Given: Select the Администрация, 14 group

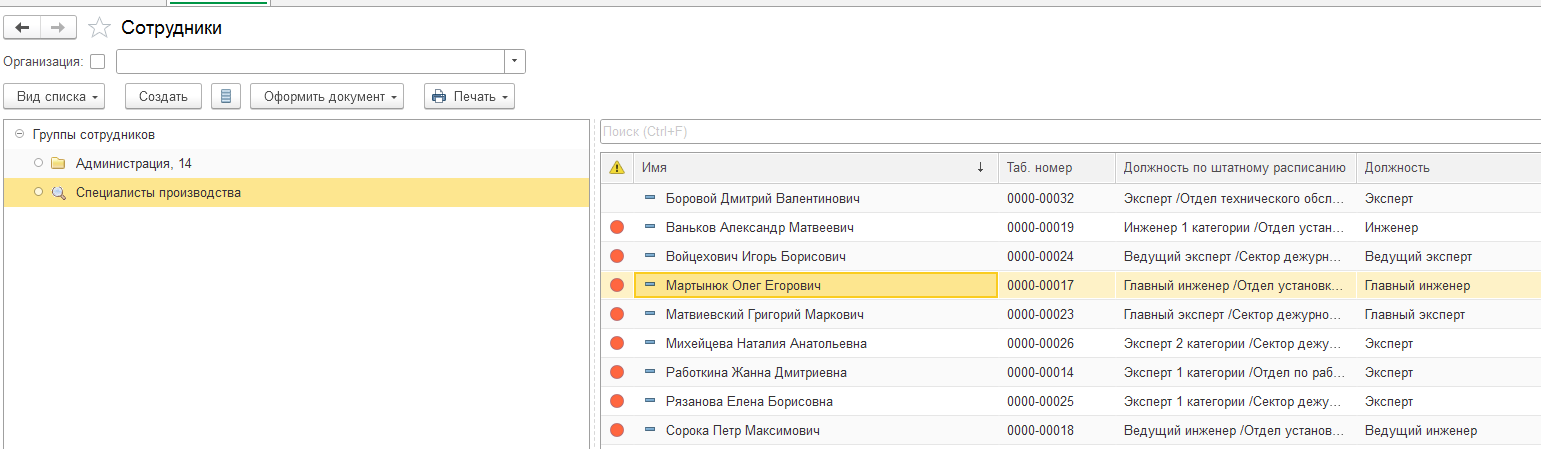Looking at the screenshot, I should 134,163.
